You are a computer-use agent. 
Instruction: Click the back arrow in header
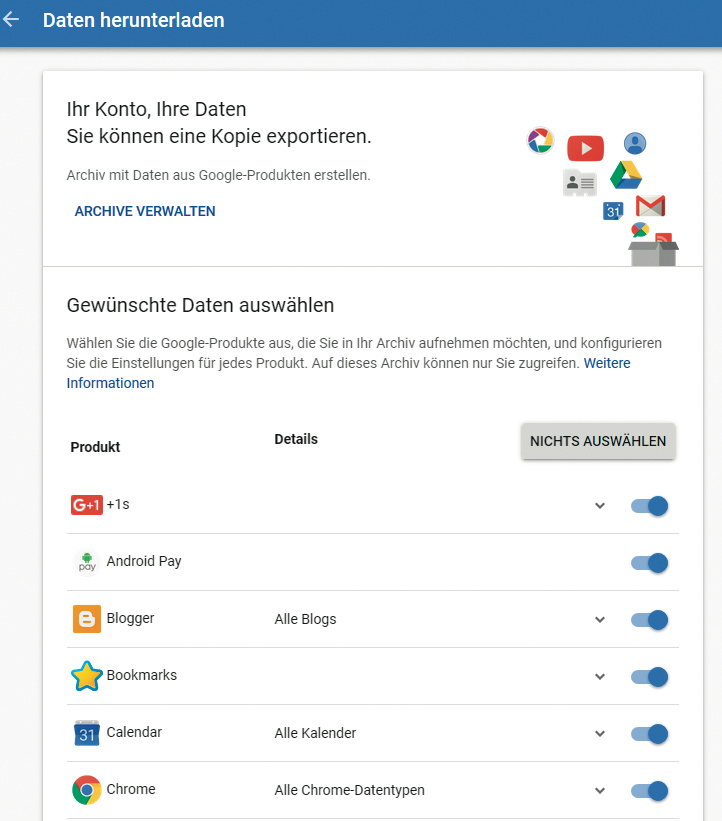[12, 20]
